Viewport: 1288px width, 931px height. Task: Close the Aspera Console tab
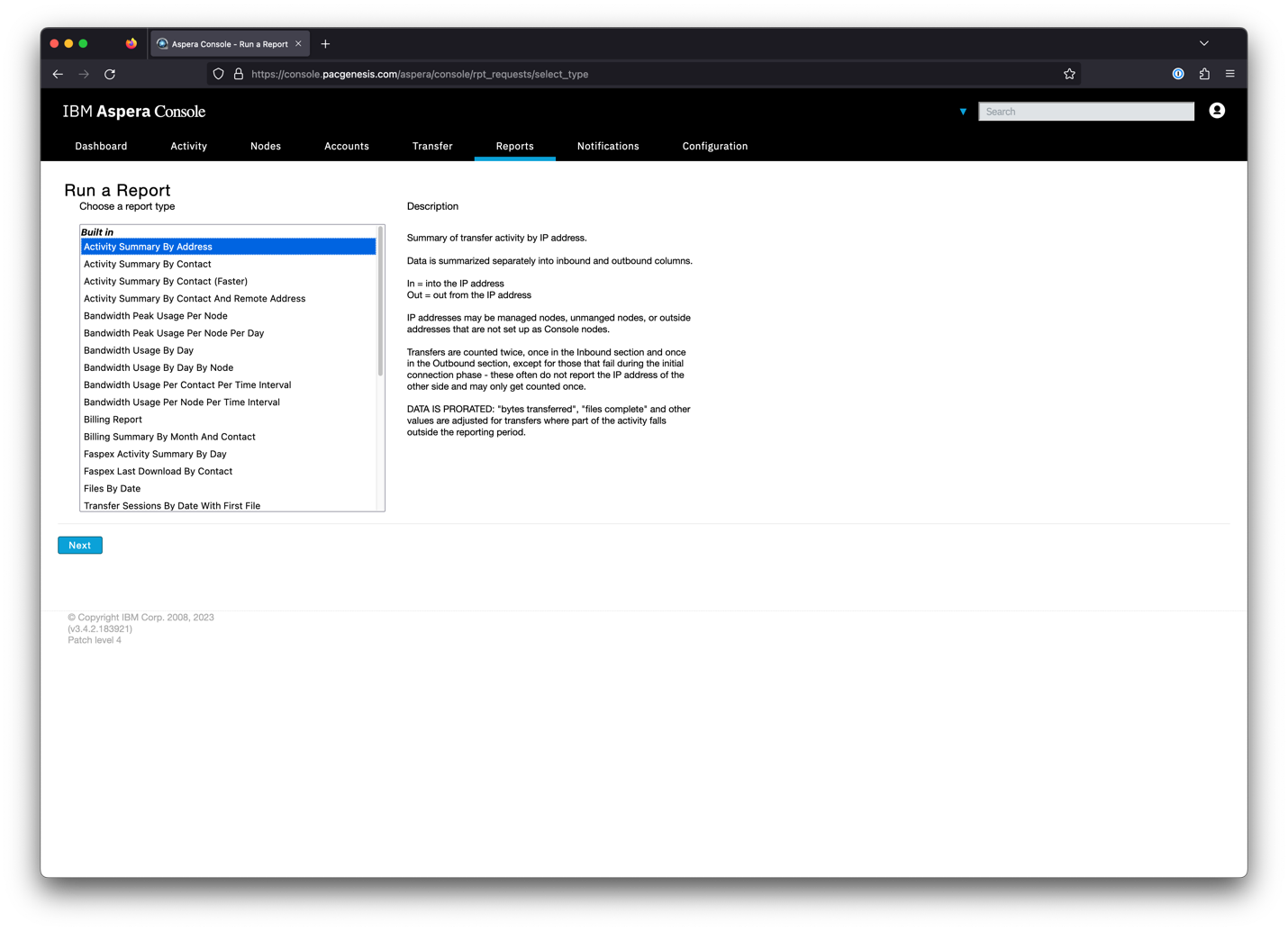(298, 43)
